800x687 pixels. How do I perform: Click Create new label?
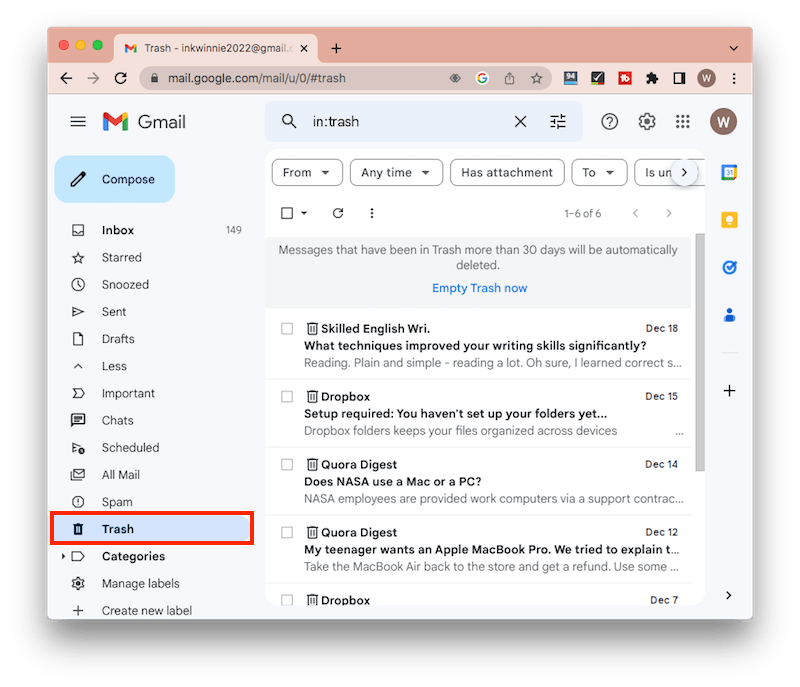146,610
